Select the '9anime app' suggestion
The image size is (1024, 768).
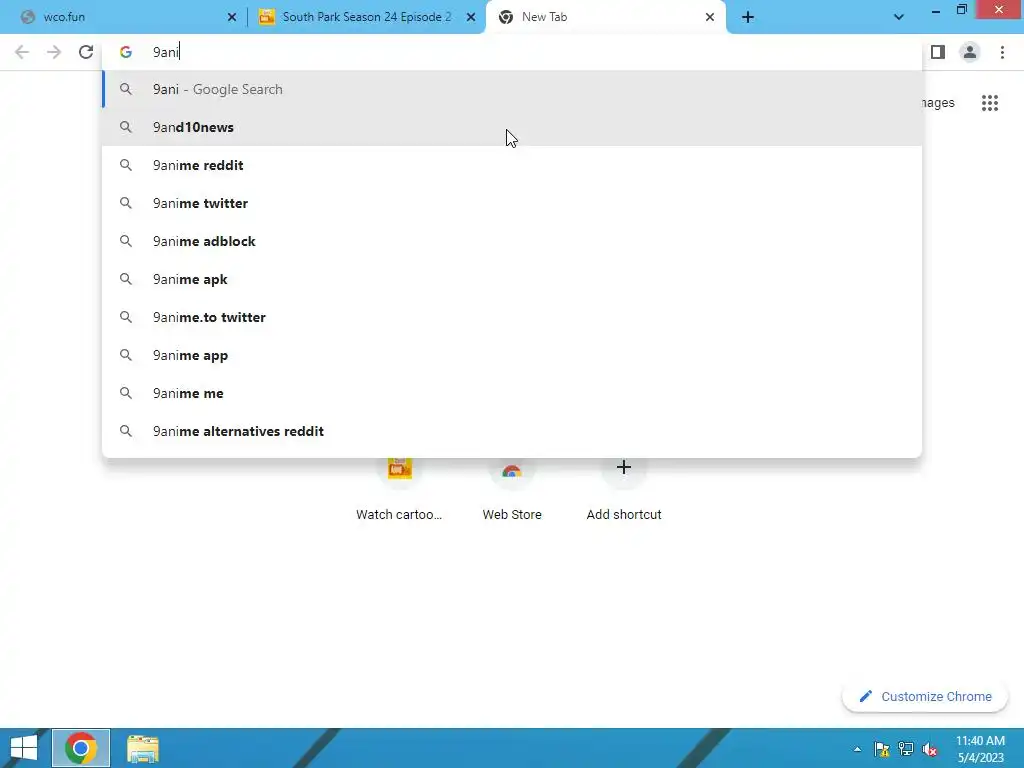pos(512,355)
